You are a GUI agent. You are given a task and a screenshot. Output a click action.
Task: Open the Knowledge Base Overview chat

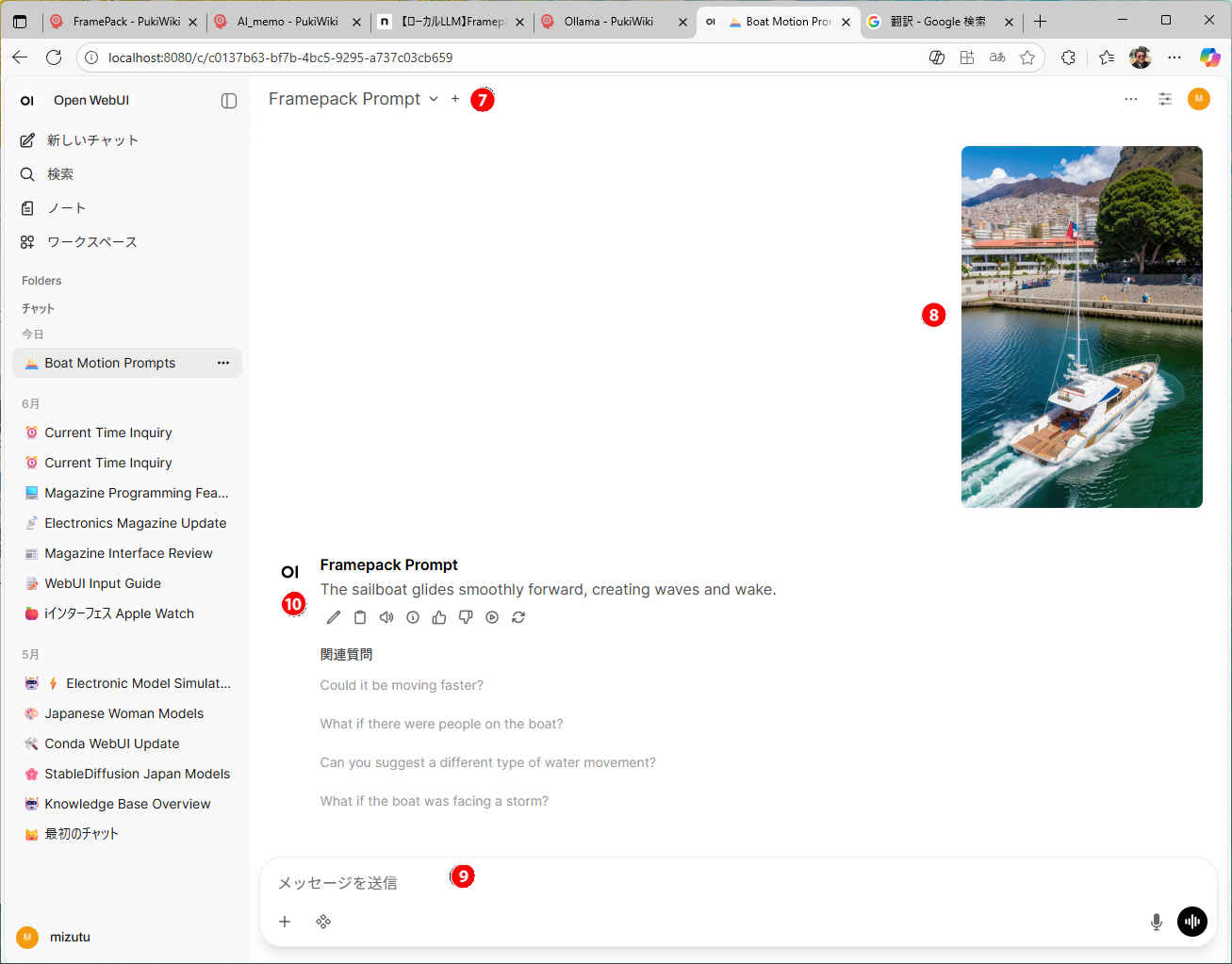(x=127, y=804)
